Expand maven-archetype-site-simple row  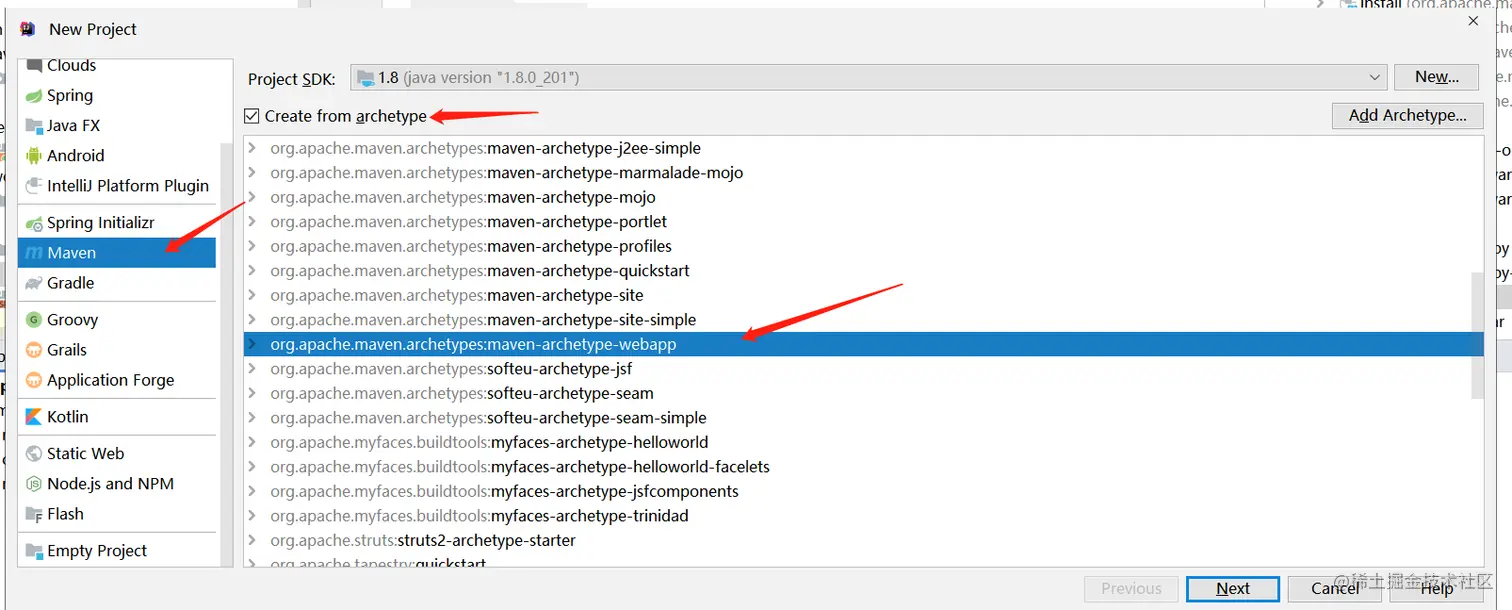252,320
